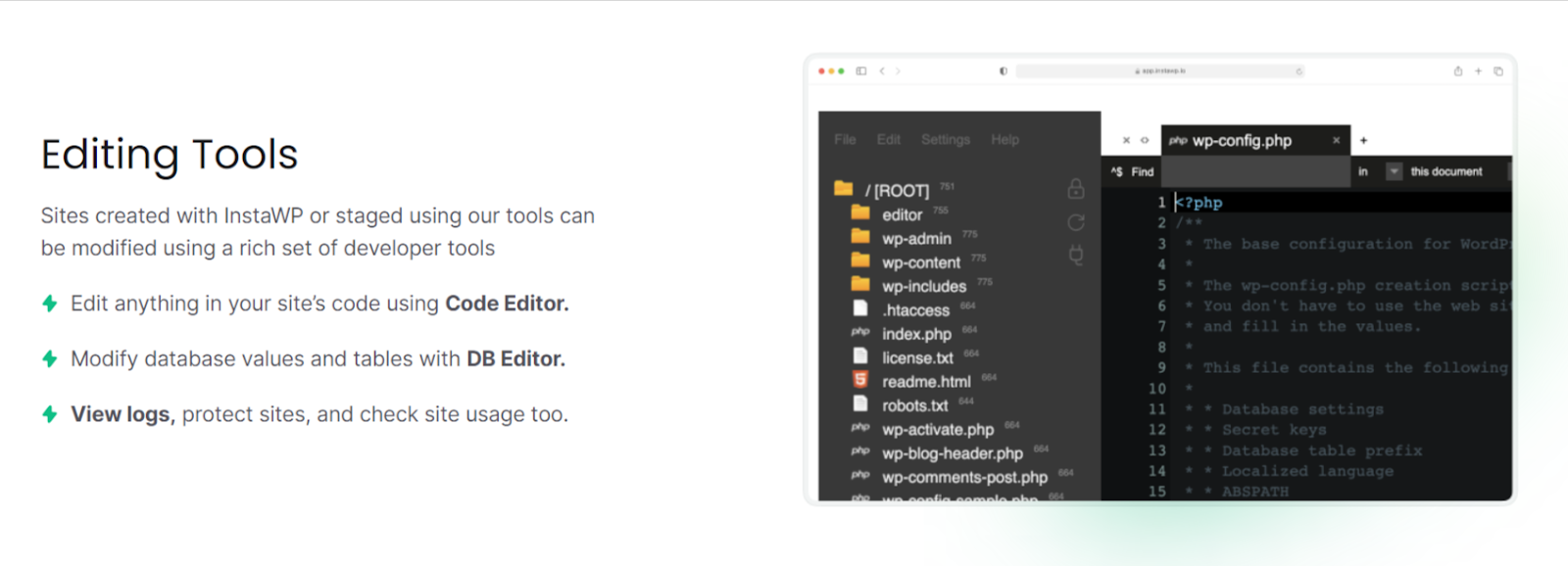Viewport: 1568px width, 566px height.
Task: Click the editor folder icon
Action: point(860,212)
